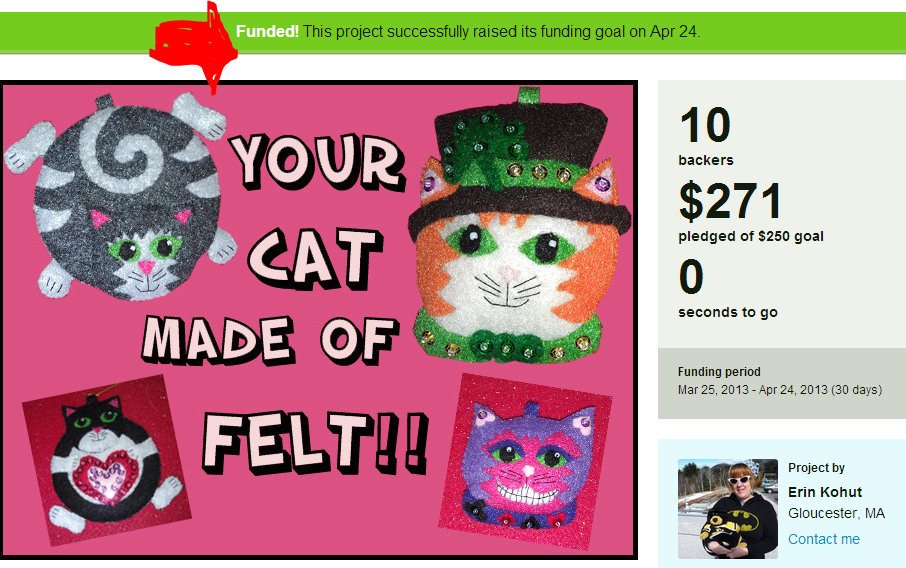Click the creator's profile photo
This screenshot has height=568, width=906.
(727, 509)
